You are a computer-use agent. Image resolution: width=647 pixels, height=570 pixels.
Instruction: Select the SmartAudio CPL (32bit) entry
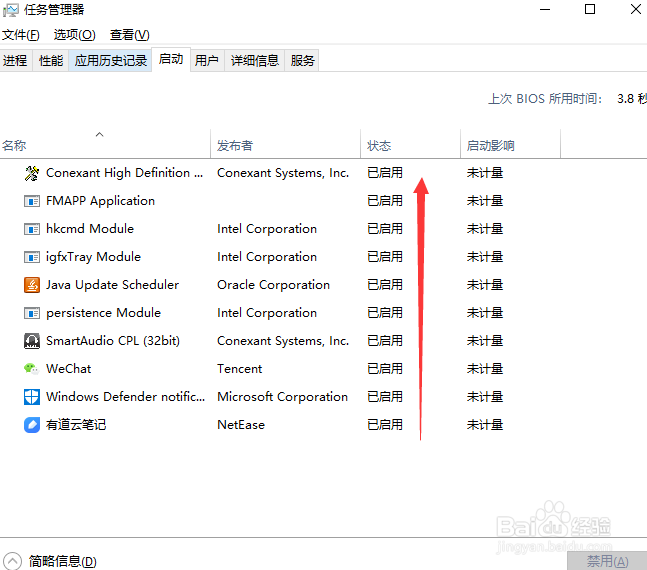113,341
